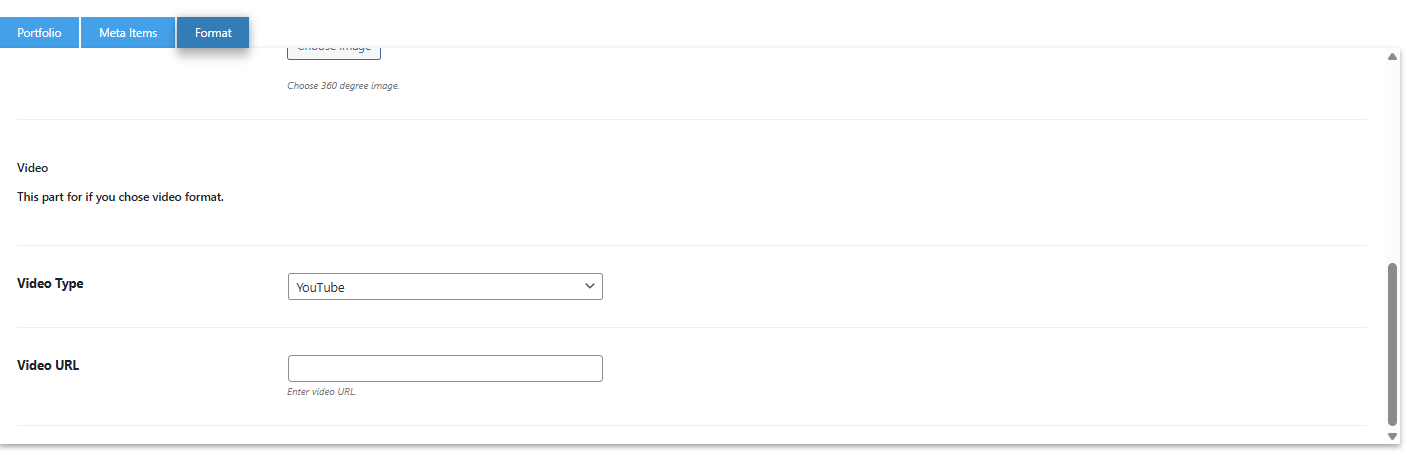Click the 'Enter video URL.' hint text
The height and width of the screenshot is (469, 1428).
pyautogui.click(x=322, y=392)
